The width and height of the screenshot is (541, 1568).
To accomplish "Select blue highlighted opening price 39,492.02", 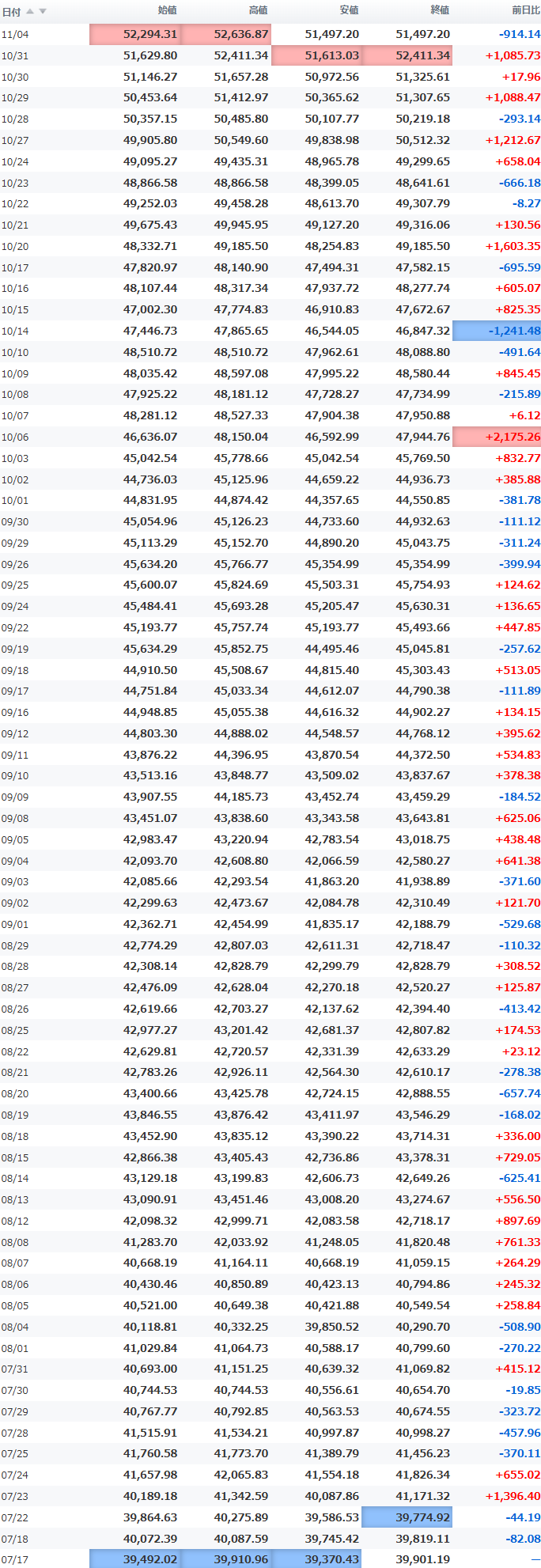I will click(x=135, y=1559).
